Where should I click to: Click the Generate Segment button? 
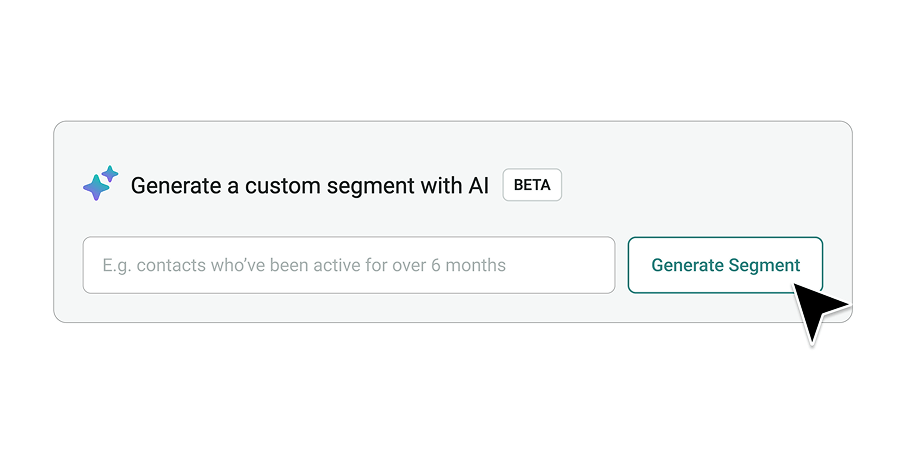point(725,265)
